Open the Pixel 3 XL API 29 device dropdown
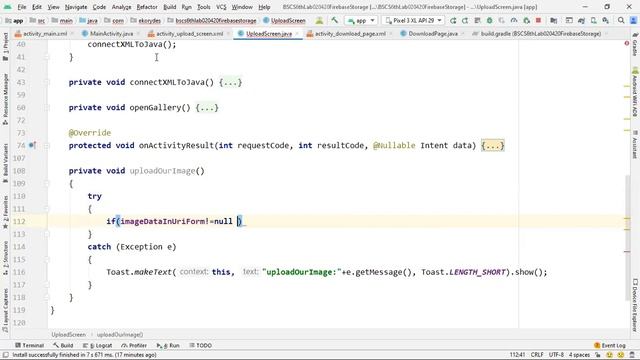Screen dimensions: 640x360 pyautogui.click(x=414, y=20)
